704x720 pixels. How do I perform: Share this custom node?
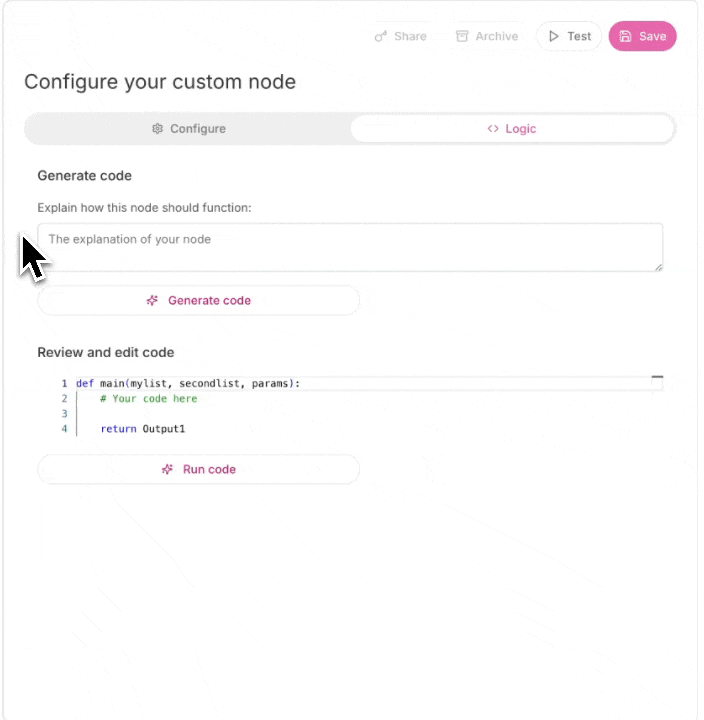point(400,36)
